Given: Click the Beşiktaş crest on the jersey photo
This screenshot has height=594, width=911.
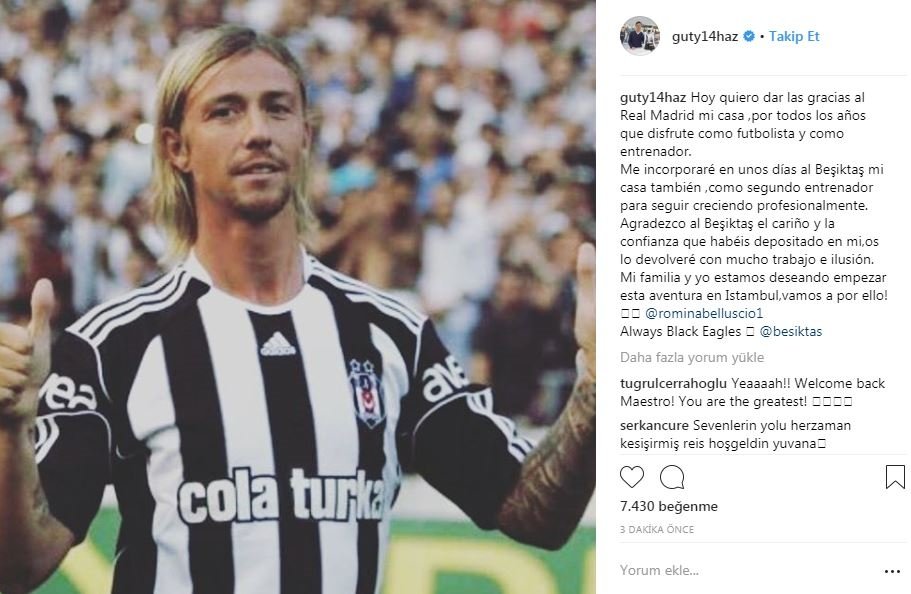Looking at the screenshot, I should click(x=367, y=392).
